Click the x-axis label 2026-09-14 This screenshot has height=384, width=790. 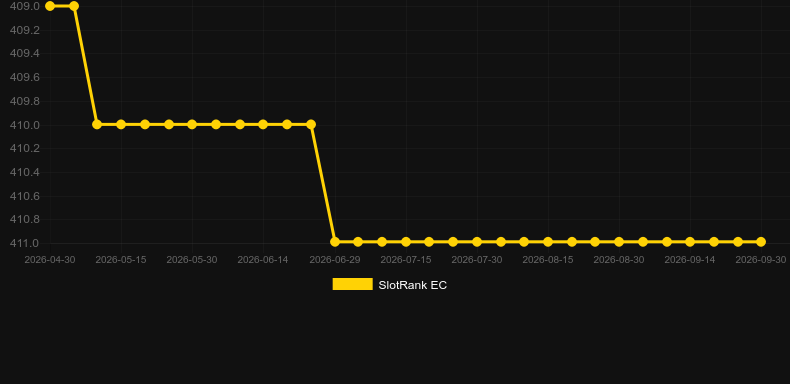point(690,260)
